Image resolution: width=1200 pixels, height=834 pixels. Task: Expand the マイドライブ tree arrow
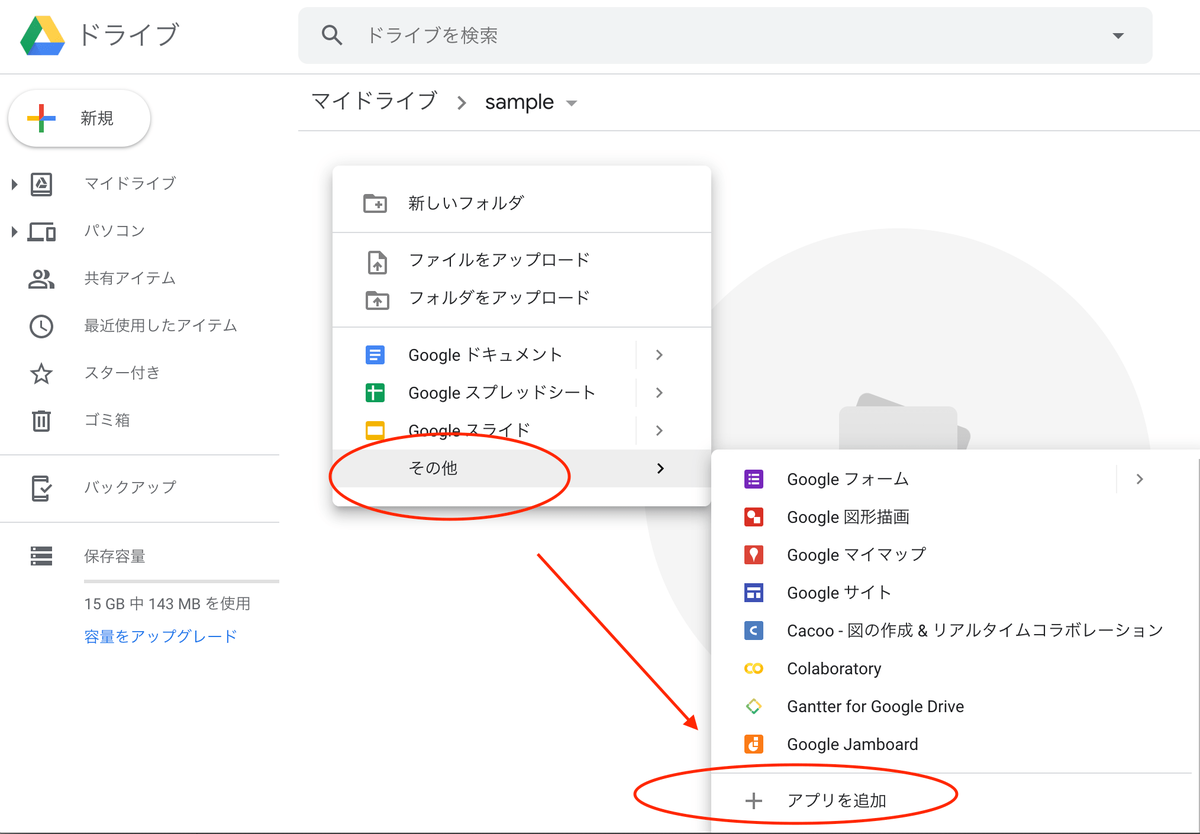[14, 184]
